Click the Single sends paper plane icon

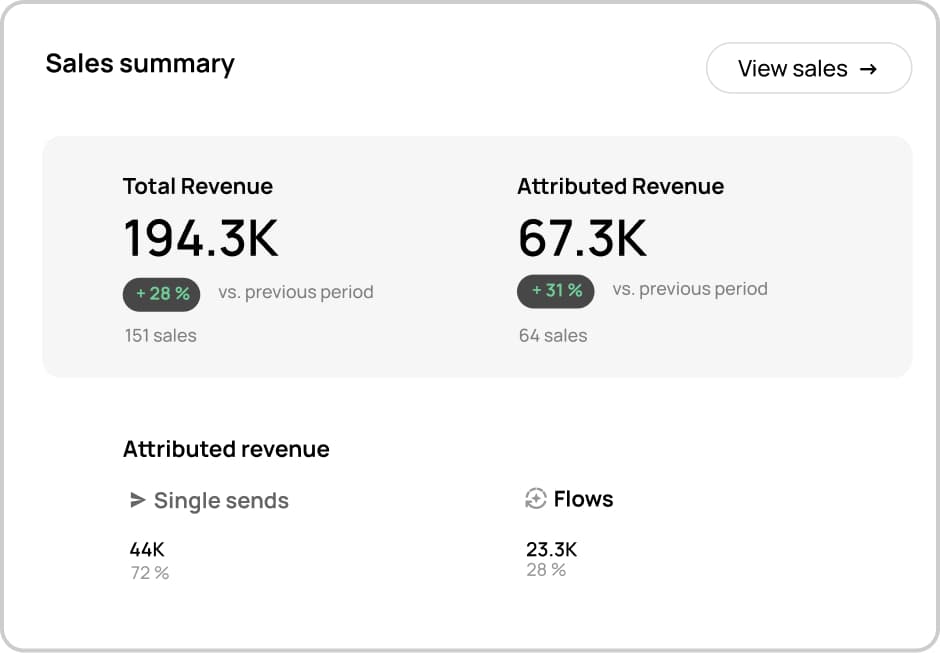click(x=138, y=500)
